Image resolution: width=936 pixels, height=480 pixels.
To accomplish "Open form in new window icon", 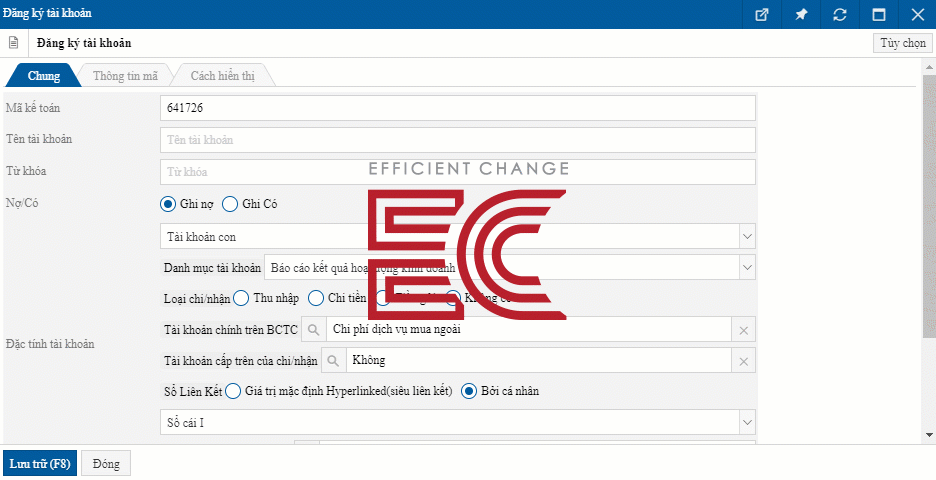I will [x=761, y=14].
